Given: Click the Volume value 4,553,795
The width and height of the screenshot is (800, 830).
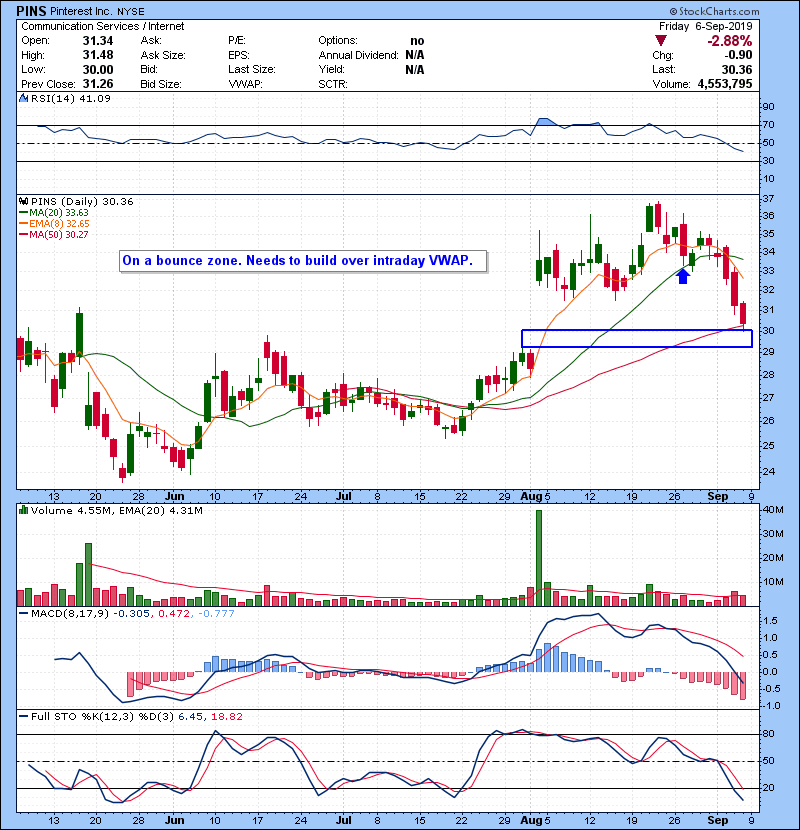Looking at the screenshot, I should point(725,84).
